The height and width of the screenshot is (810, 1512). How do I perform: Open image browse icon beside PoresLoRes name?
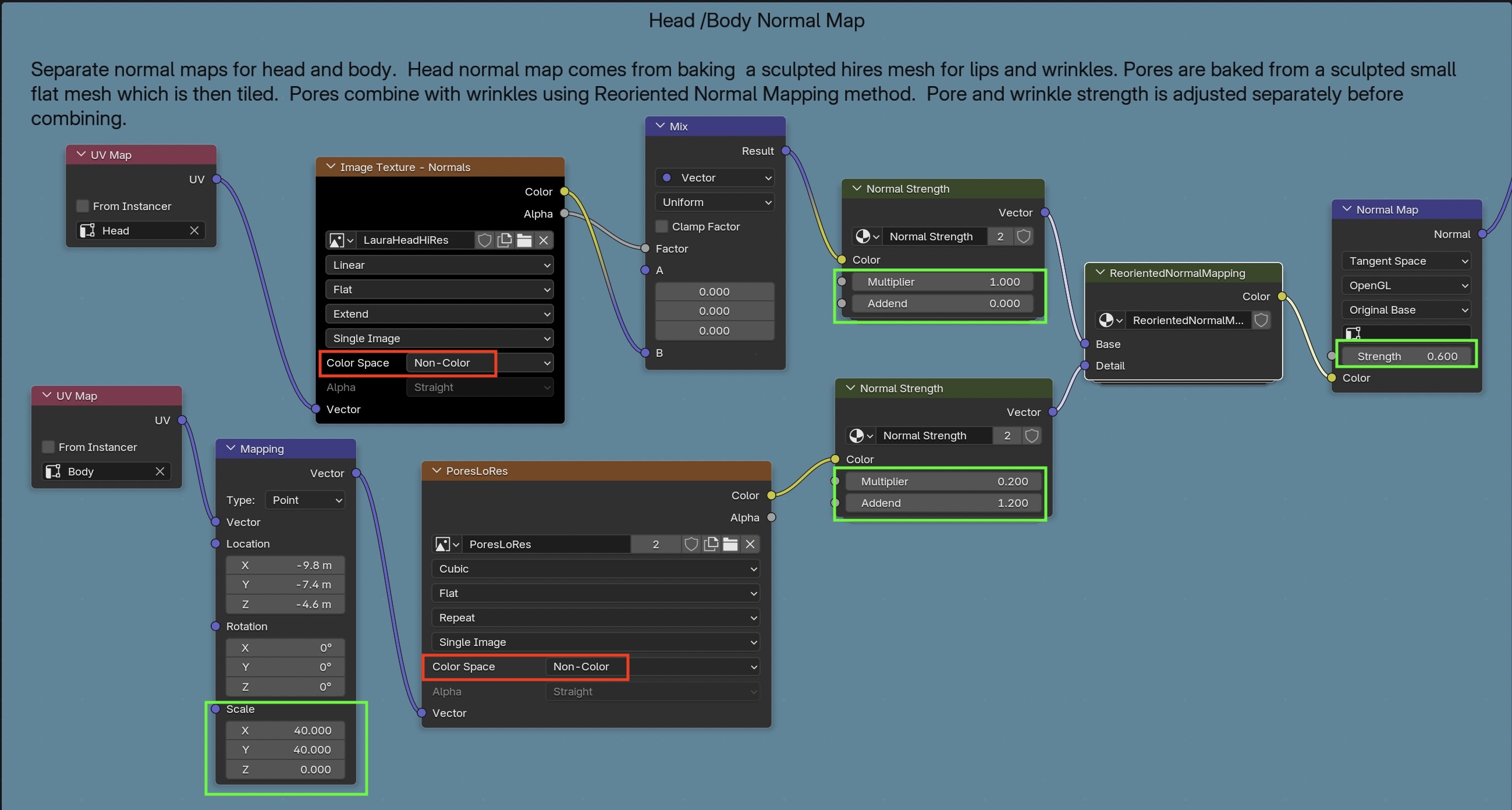pos(446,544)
